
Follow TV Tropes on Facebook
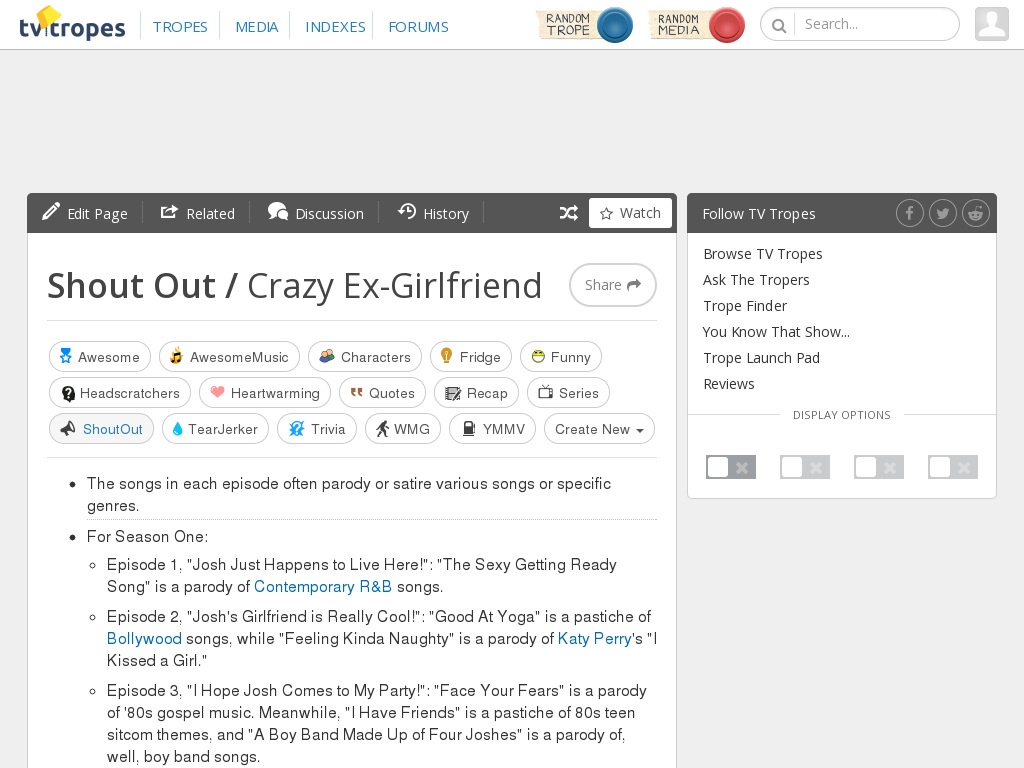coord(909,213)
